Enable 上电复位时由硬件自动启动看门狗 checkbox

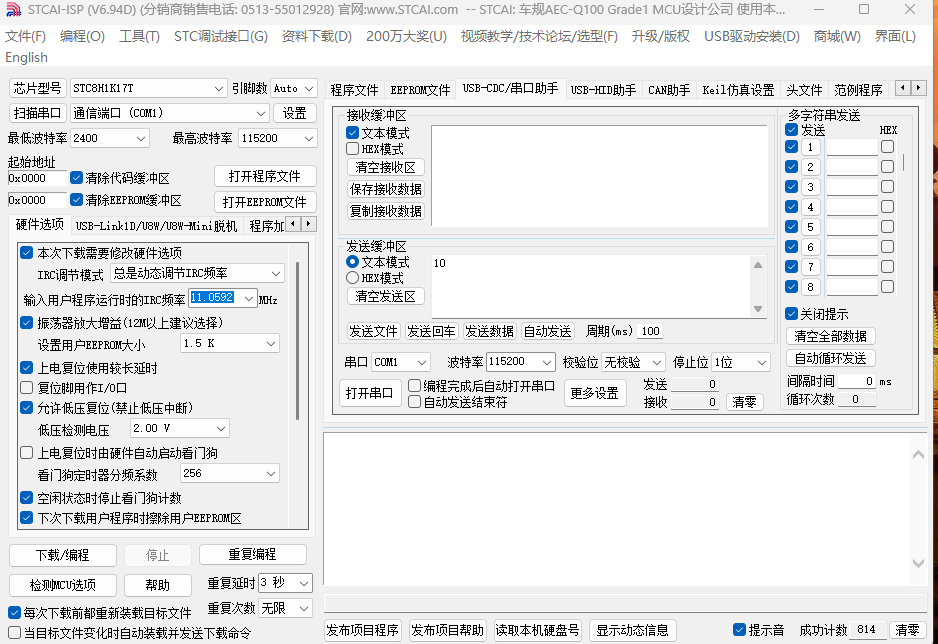tap(26, 453)
